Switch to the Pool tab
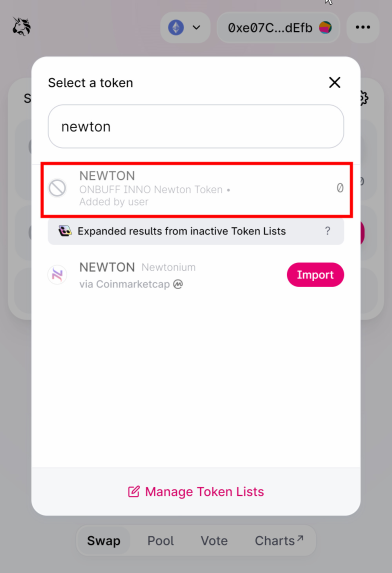The width and height of the screenshot is (392, 573). [160, 540]
